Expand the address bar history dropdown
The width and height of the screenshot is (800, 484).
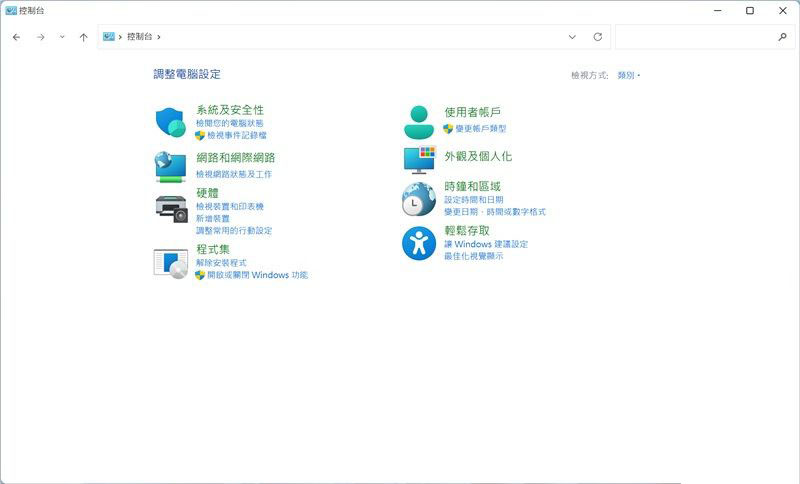click(572, 37)
